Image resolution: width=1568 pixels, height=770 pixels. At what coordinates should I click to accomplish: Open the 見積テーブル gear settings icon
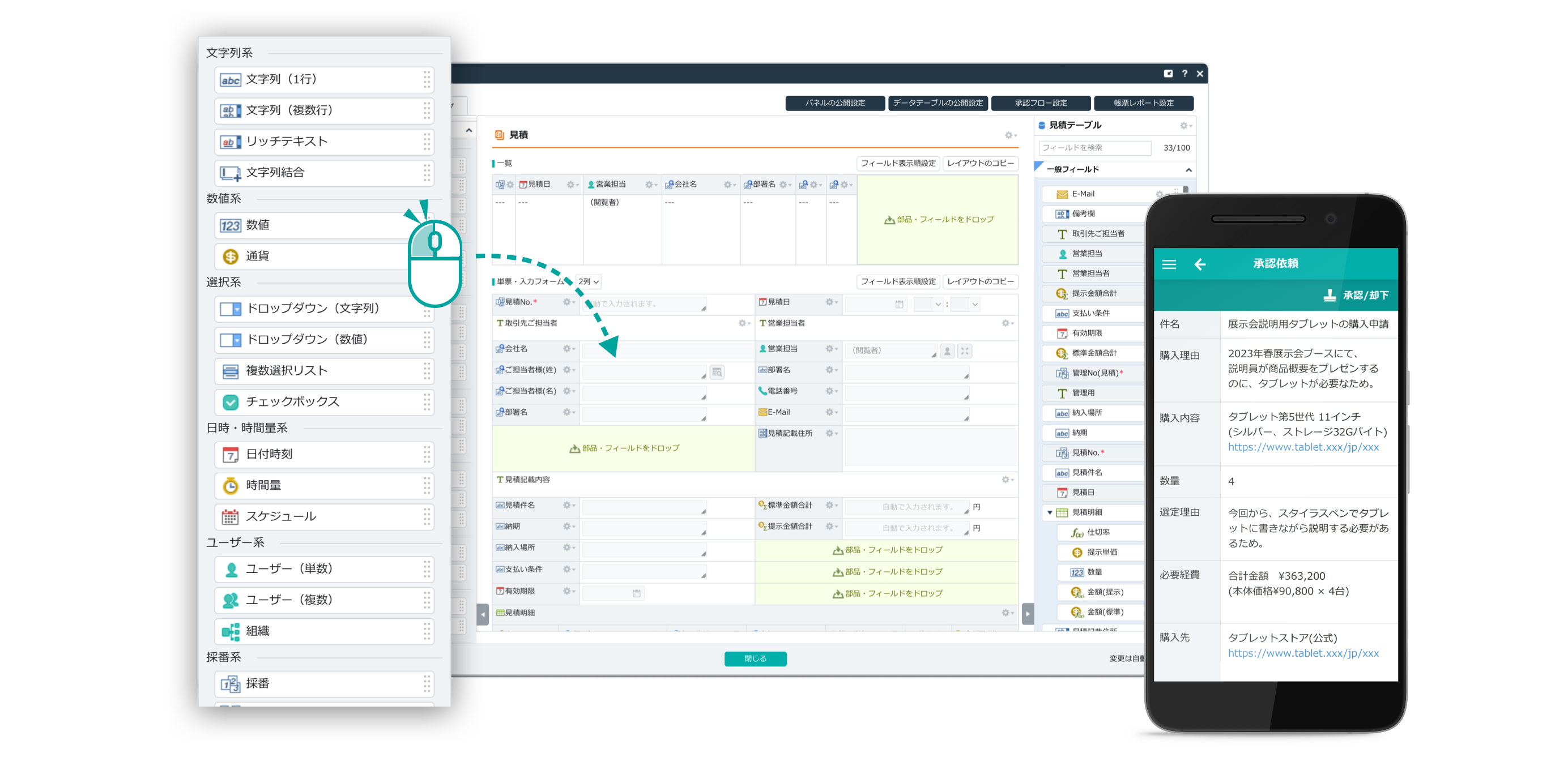(x=1186, y=125)
